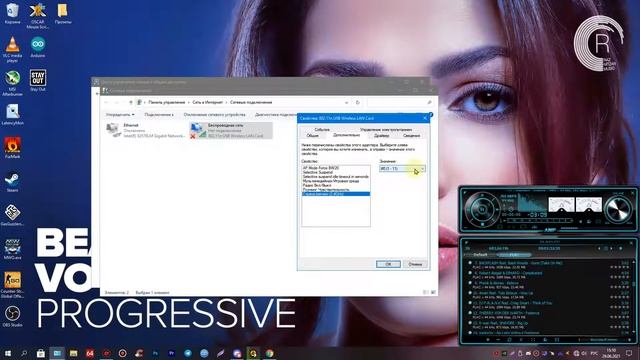Open Telegram from the taskbar

click(x=188, y=353)
